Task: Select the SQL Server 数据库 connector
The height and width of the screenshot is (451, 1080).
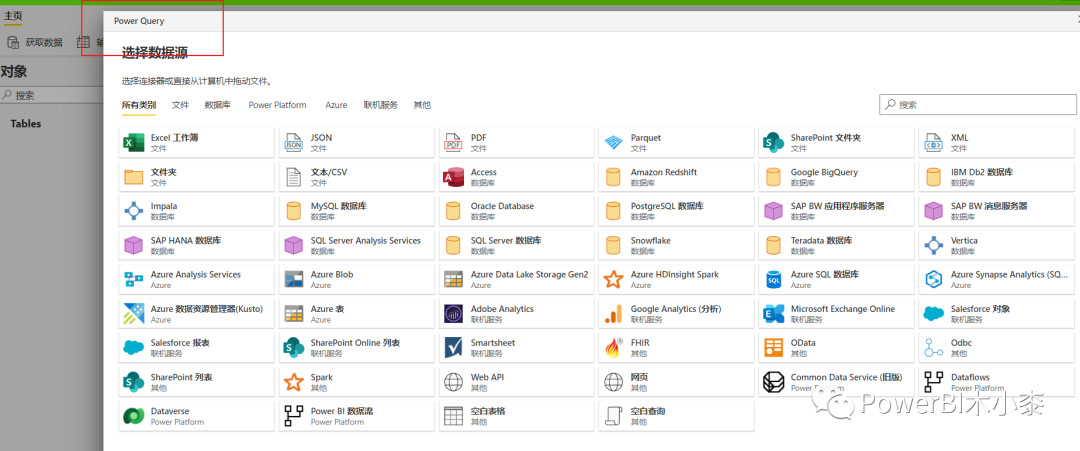Action: 517,245
